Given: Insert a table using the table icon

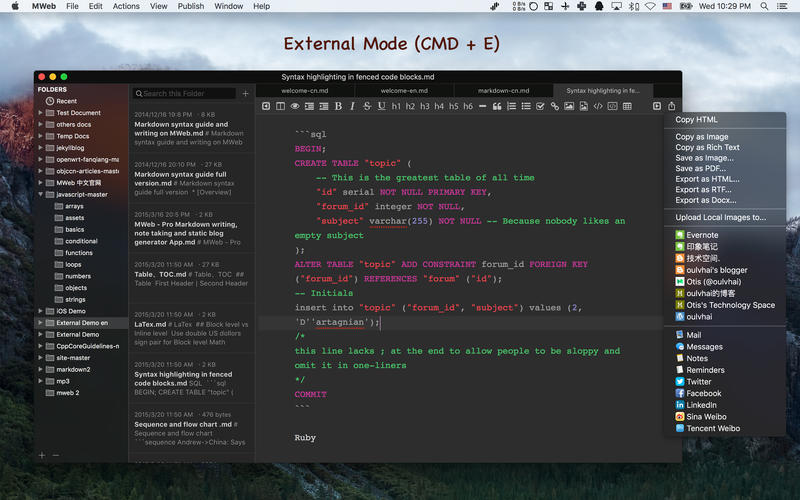Looking at the screenshot, I should (628, 106).
